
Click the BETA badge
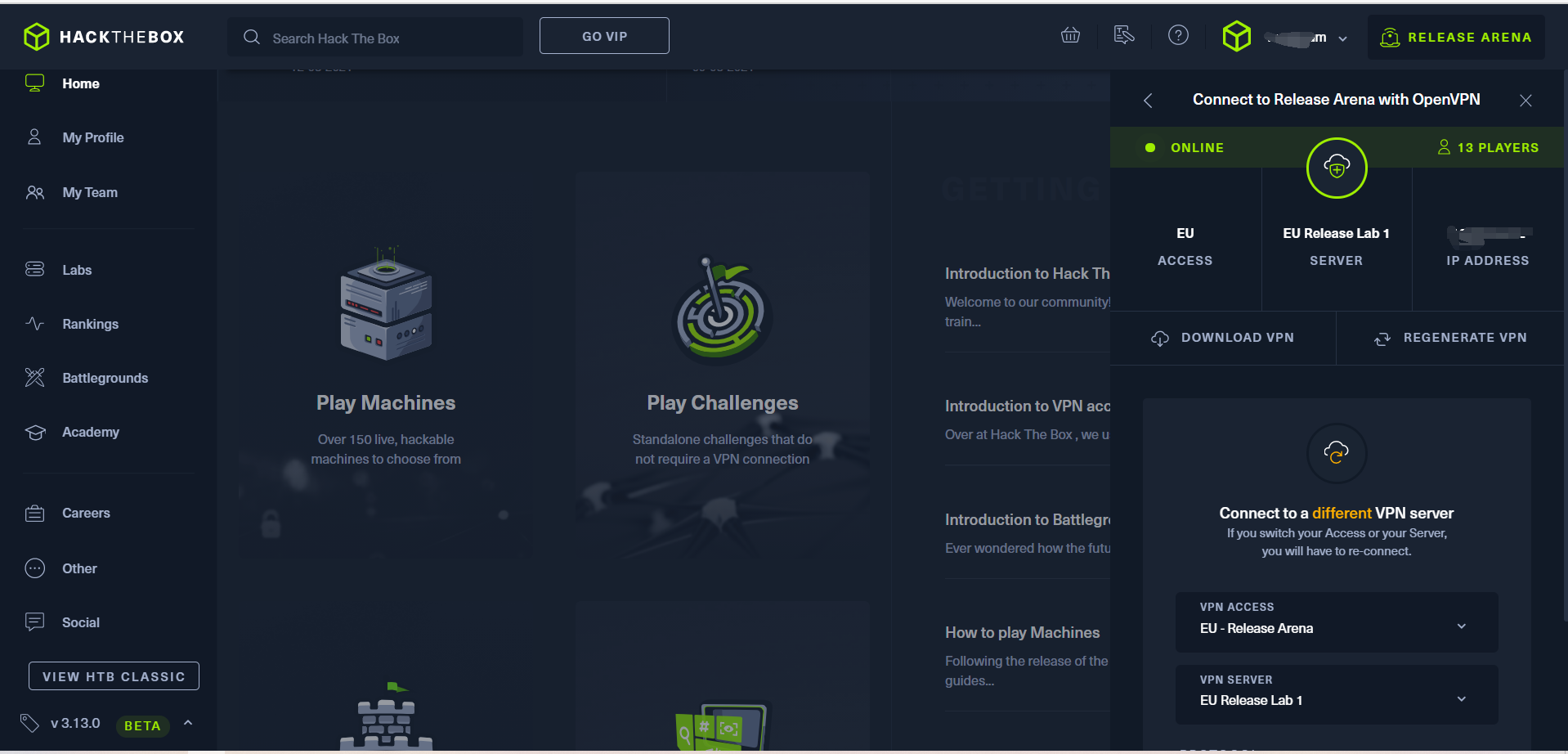[x=142, y=725]
